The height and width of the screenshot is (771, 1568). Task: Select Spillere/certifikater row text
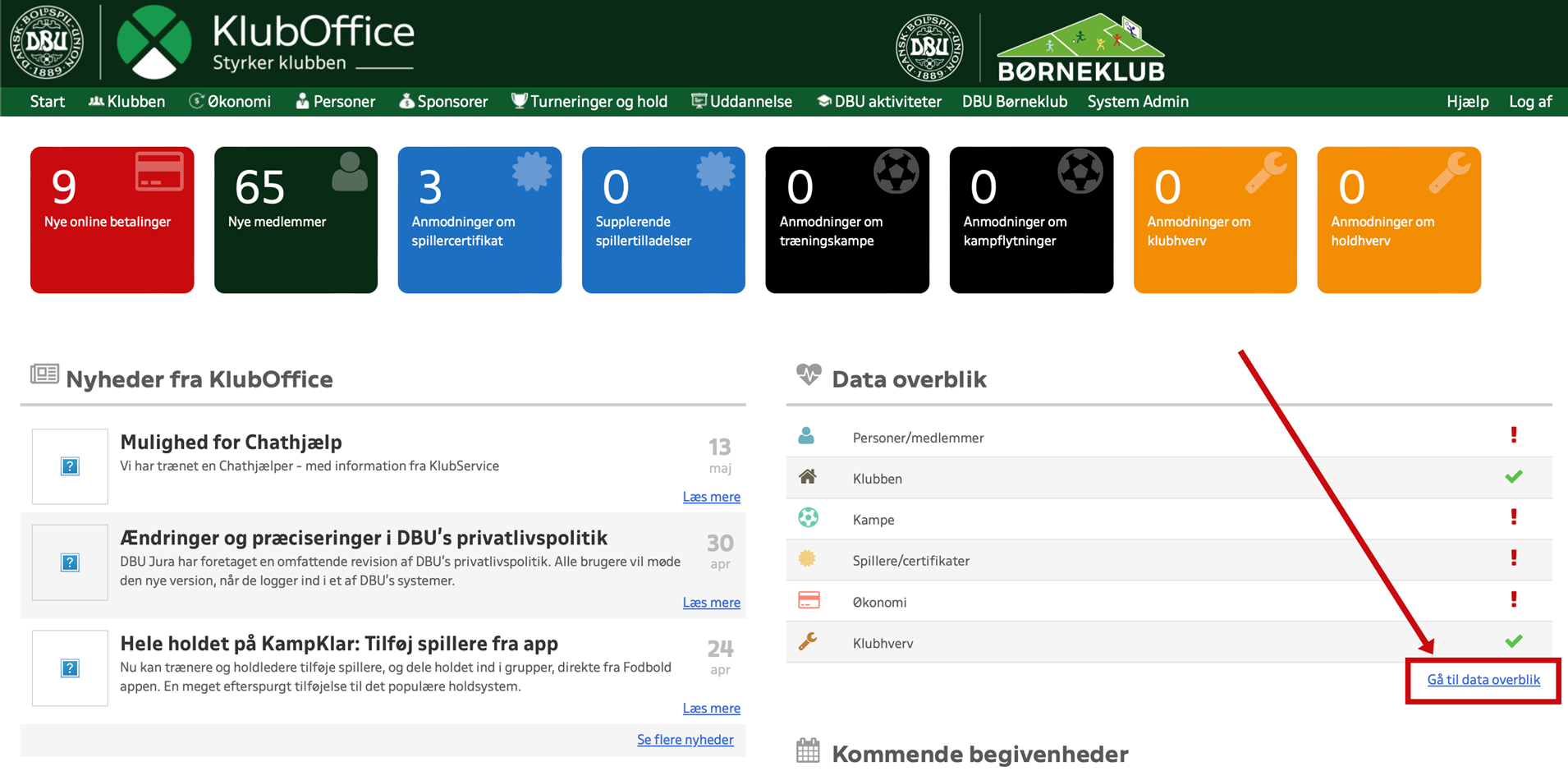911,561
